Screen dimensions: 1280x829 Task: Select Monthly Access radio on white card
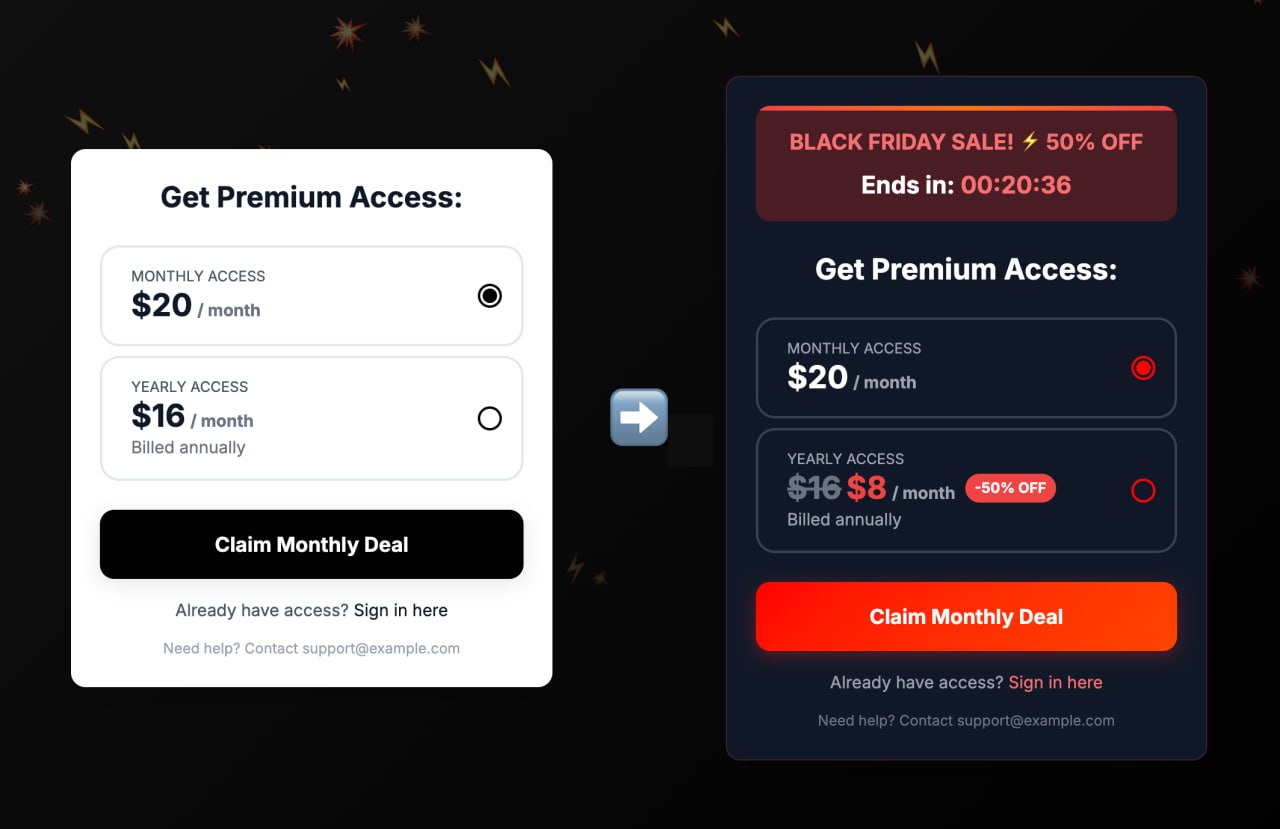[x=489, y=296]
